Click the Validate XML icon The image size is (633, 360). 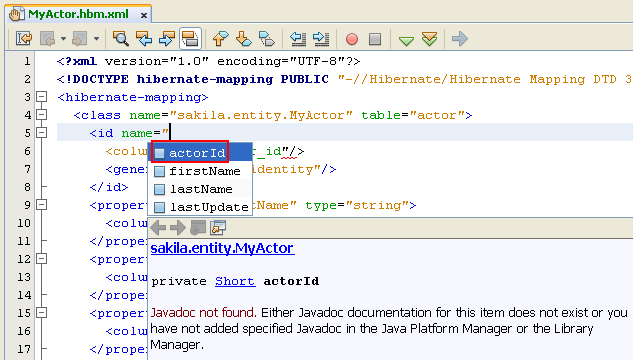tap(430, 39)
